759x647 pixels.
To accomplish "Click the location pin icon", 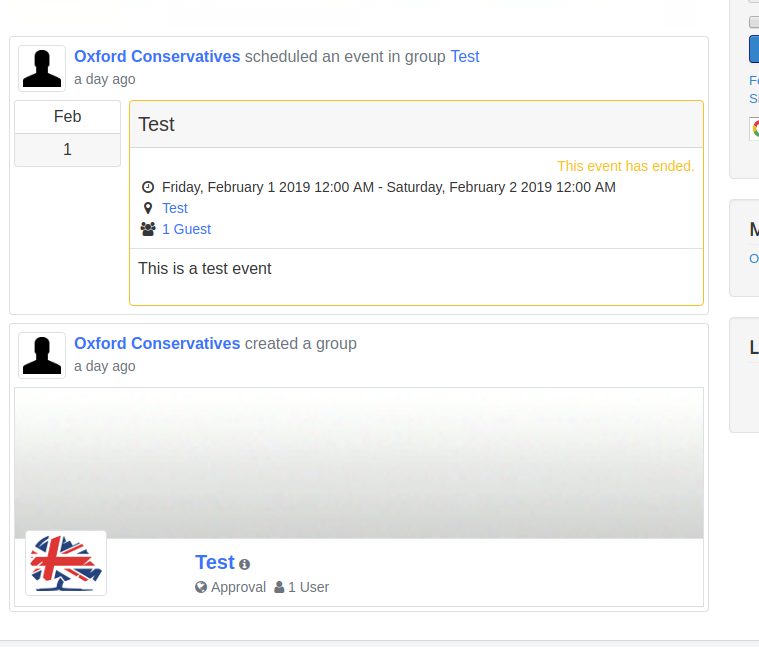I will tap(148, 208).
